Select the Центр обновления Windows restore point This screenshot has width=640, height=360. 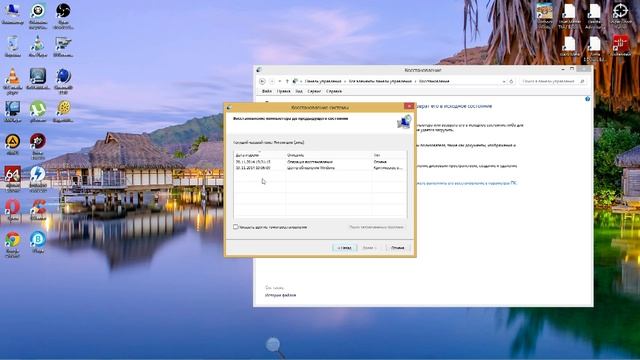coord(320,168)
